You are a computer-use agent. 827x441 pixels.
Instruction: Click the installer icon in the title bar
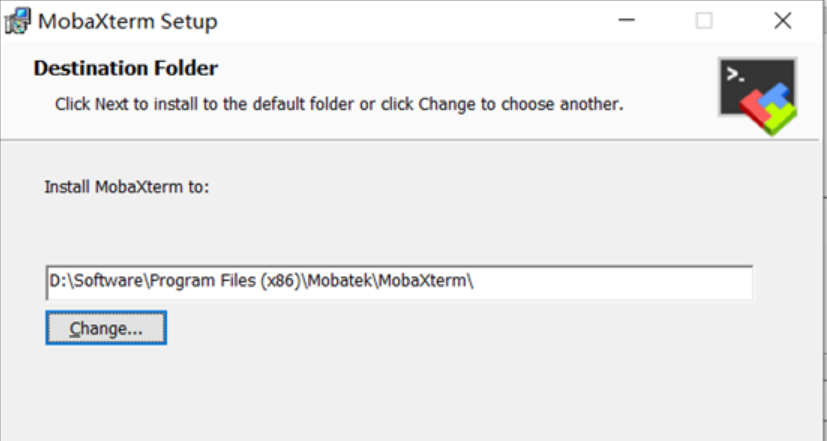tap(19, 20)
